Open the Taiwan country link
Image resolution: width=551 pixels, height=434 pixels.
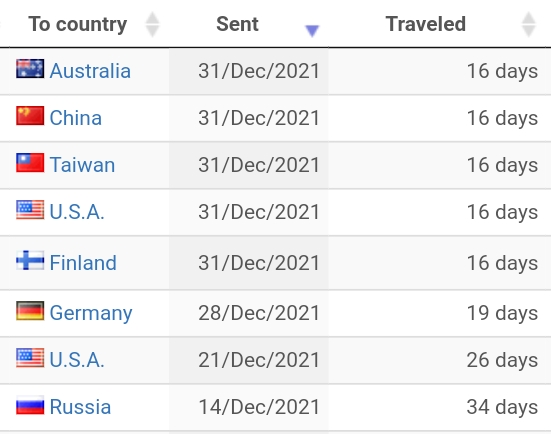[83, 165]
